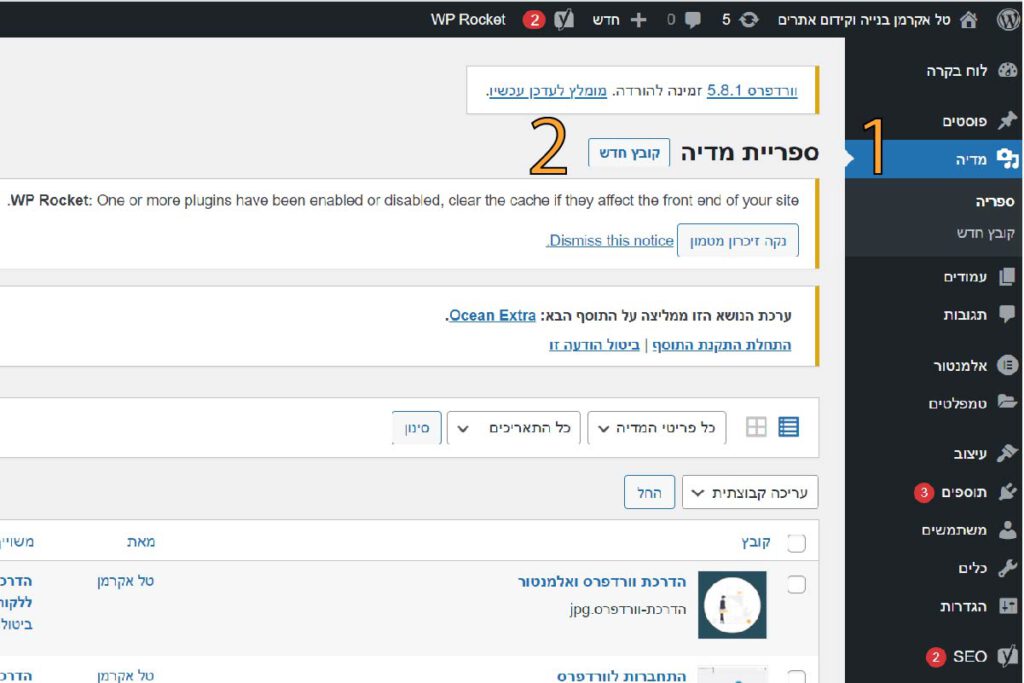Click the pin icon next to פוסטים

click(1008, 120)
